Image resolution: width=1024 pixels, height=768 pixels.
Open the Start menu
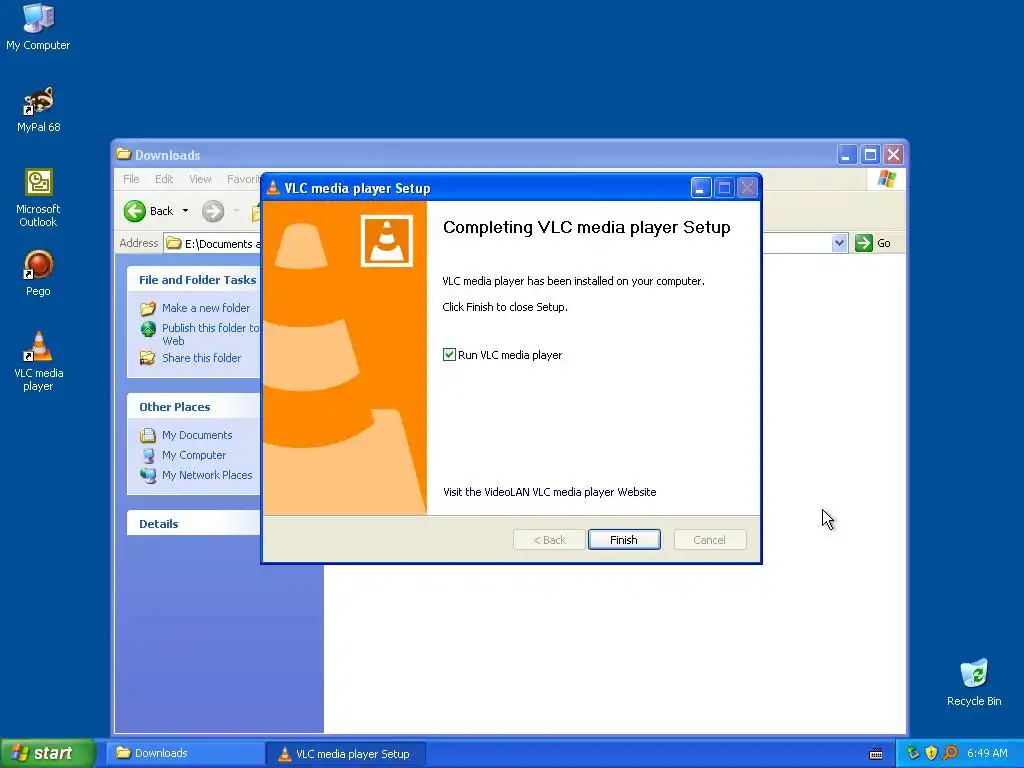47,753
